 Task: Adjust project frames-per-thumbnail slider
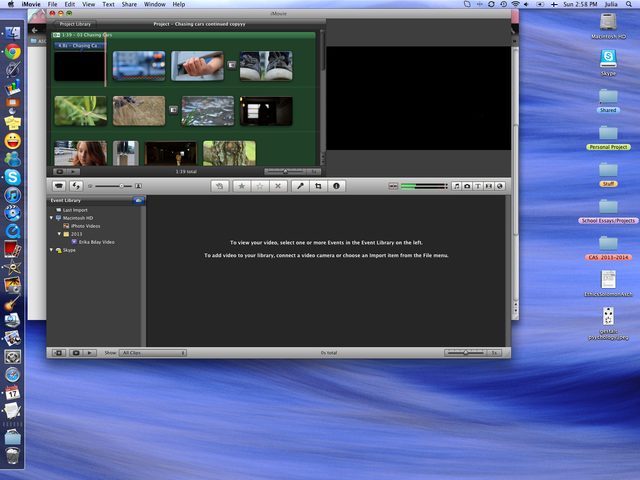coord(285,171)
